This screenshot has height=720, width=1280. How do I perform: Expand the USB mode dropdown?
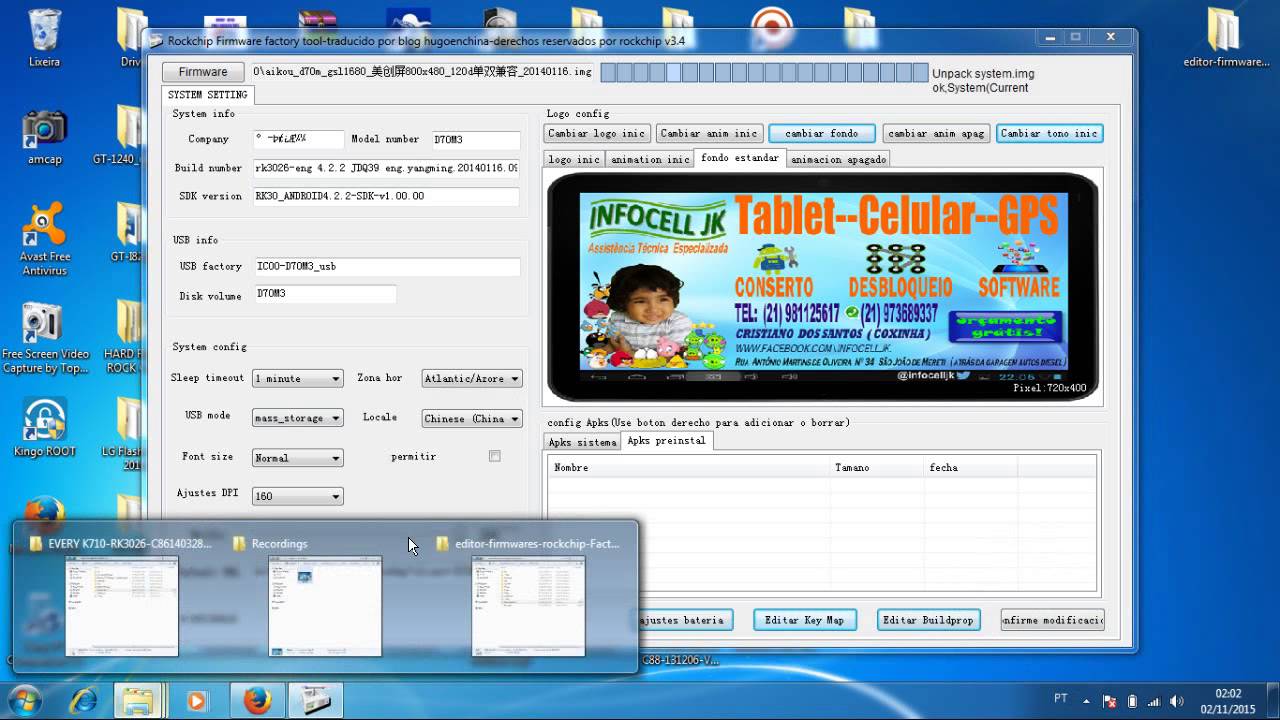click(x=298, y=418)
